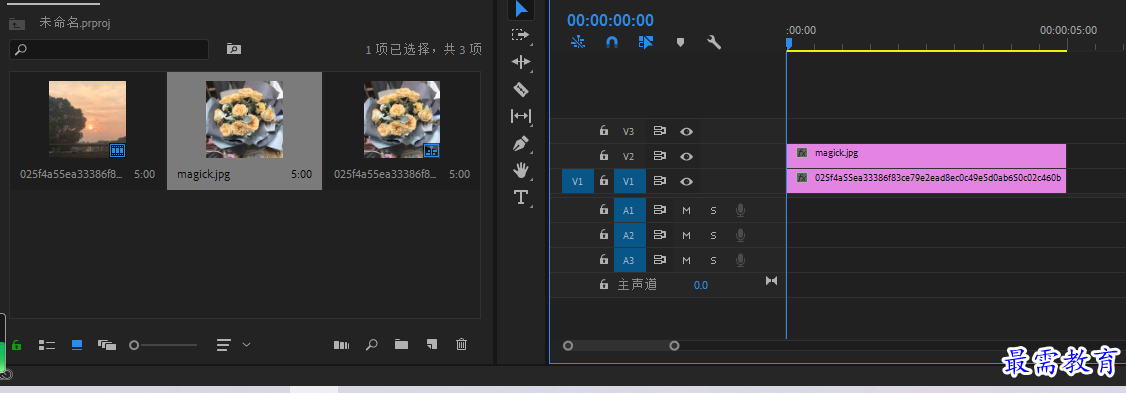
Task: Toggle sync lock on V1 track
Action: click(x=659, y=182)
